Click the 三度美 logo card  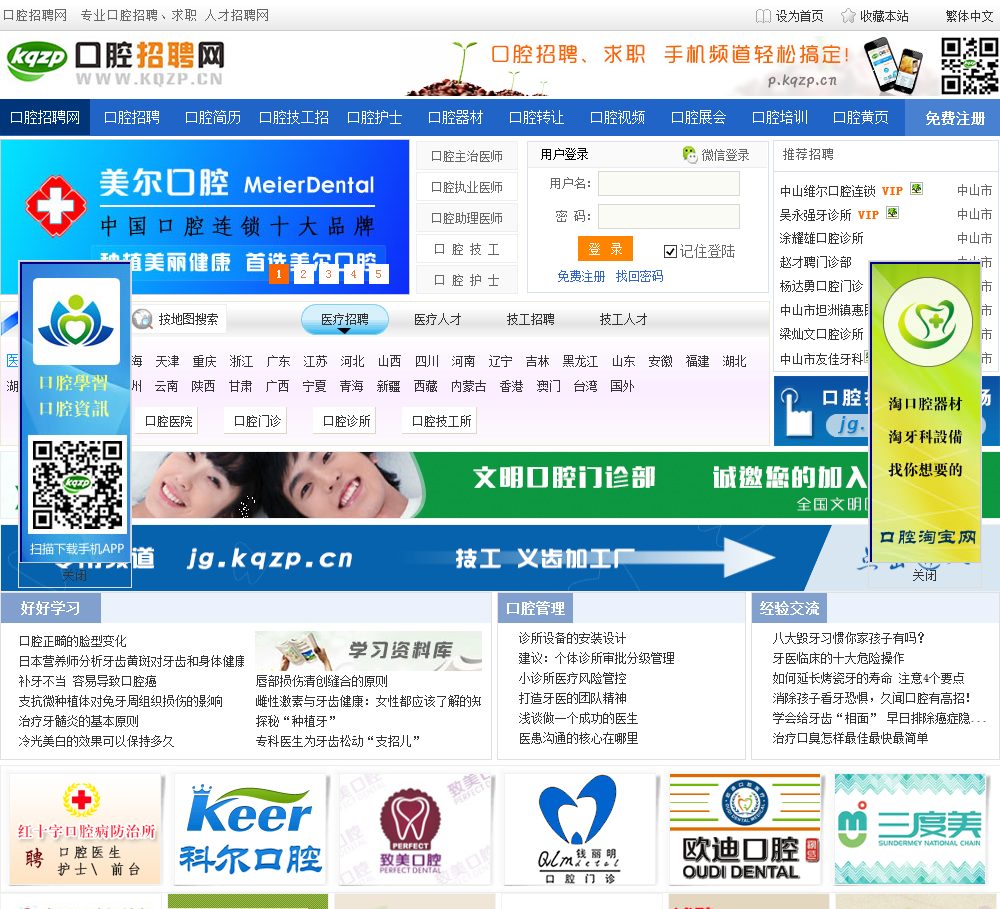910,829
